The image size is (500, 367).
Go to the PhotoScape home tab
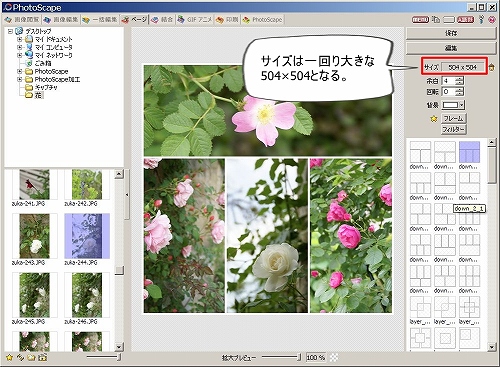coord(263,20)
